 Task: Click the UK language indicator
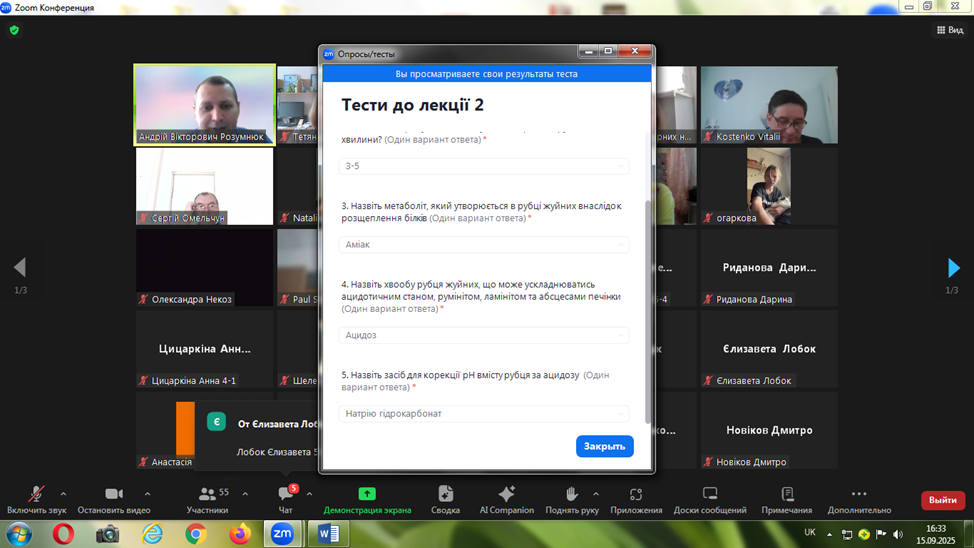point(810,532)
